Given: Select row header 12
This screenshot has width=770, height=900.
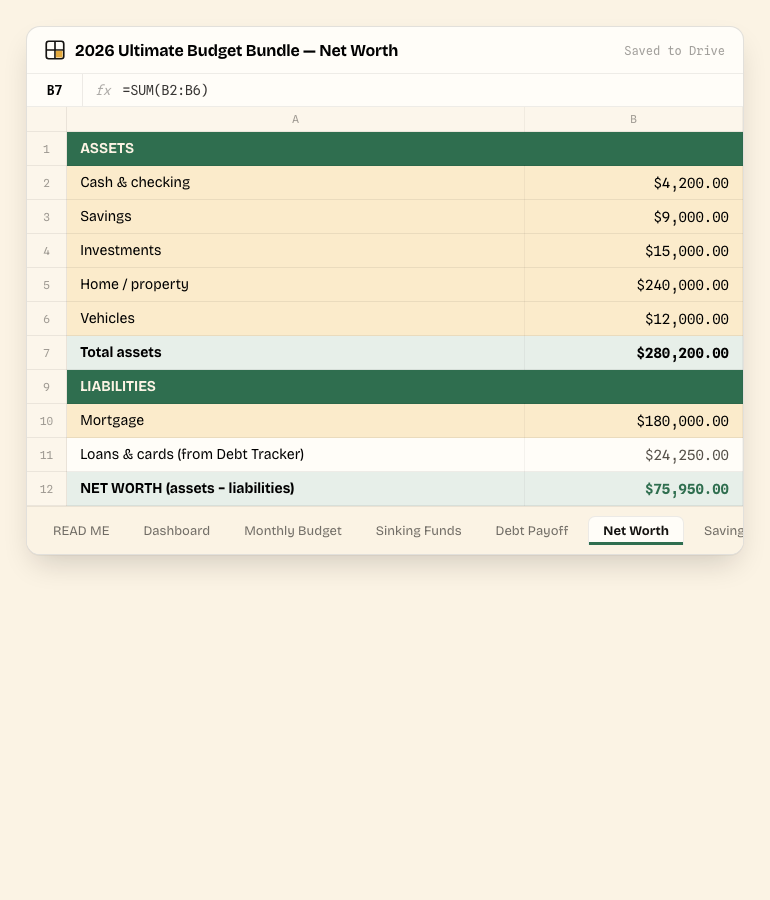Looking at the screenshot, I should coord(47,488).
